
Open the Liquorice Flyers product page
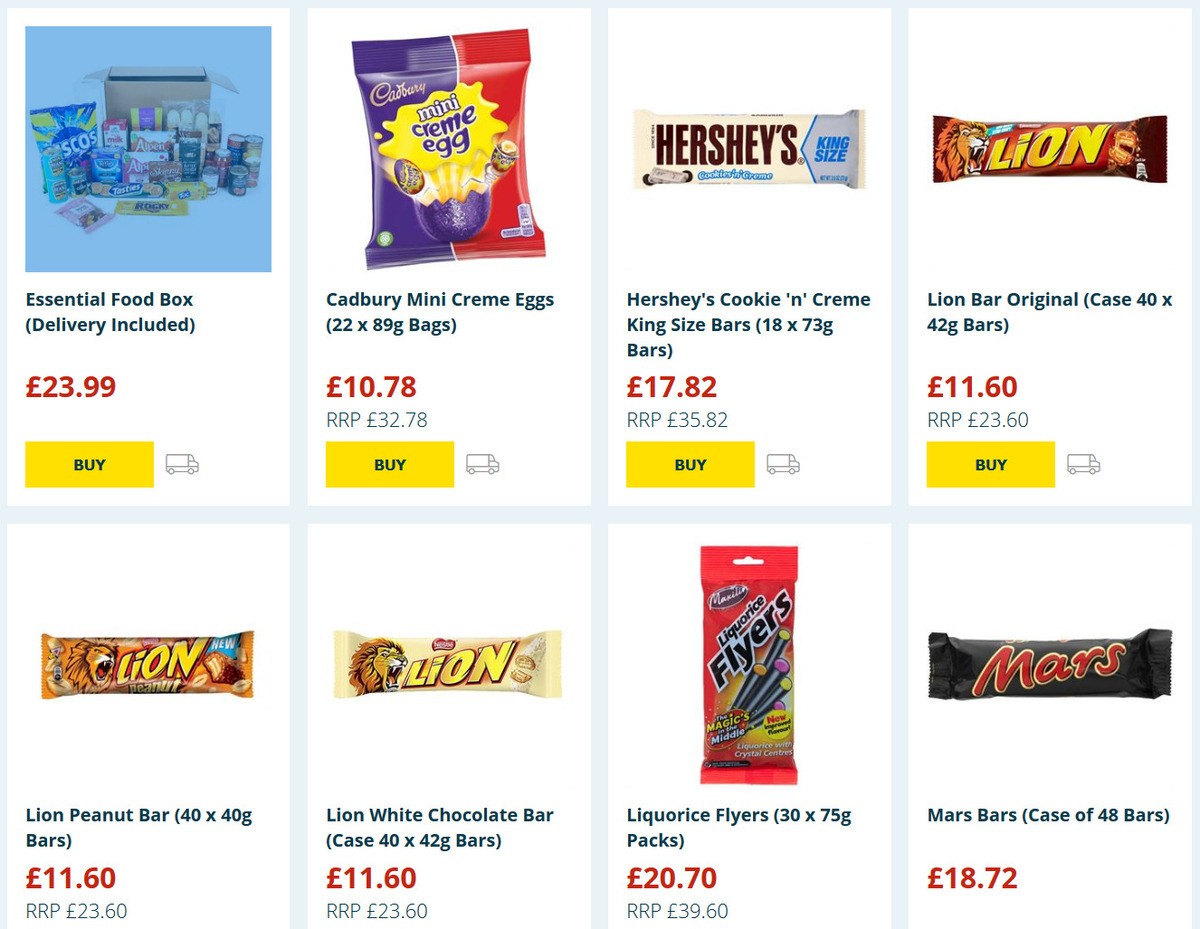[738, 827]
